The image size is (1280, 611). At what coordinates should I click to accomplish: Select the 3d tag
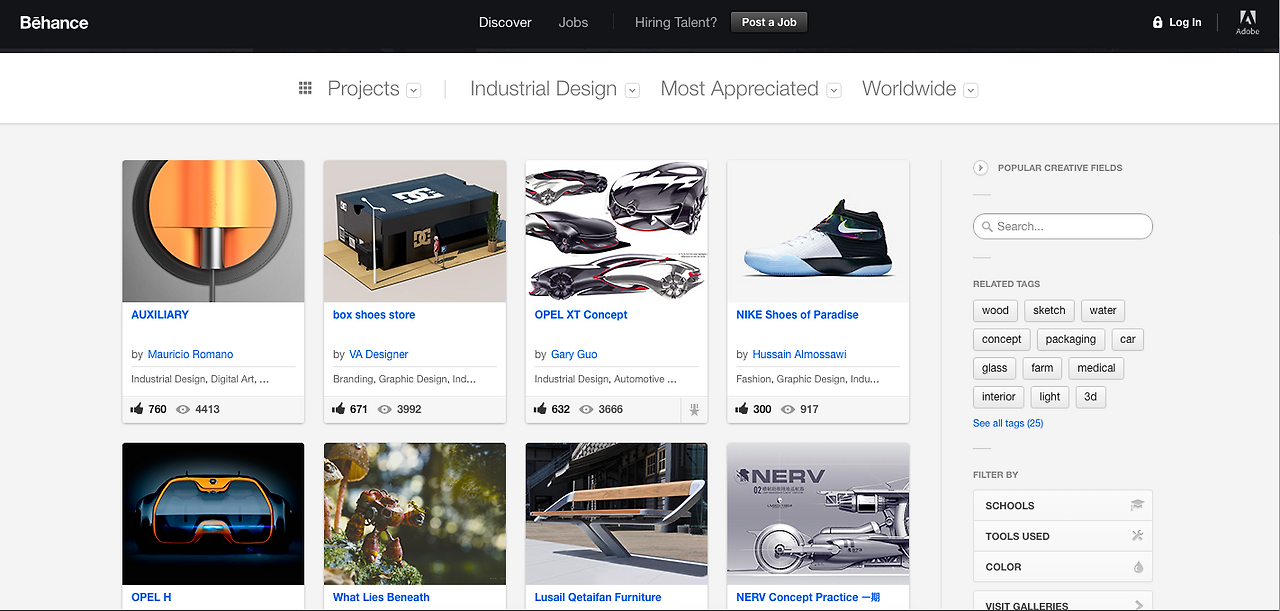coord(1091,397)
